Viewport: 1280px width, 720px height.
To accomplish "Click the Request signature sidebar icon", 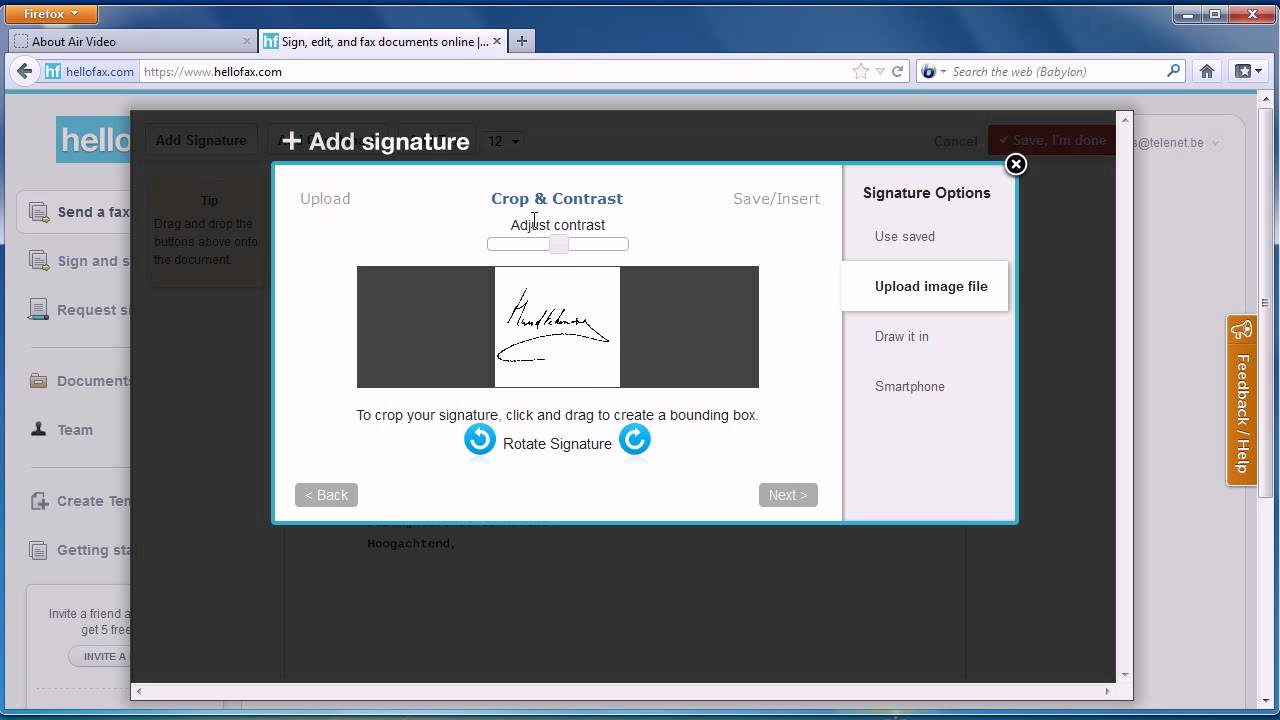I will pos(39,310).
